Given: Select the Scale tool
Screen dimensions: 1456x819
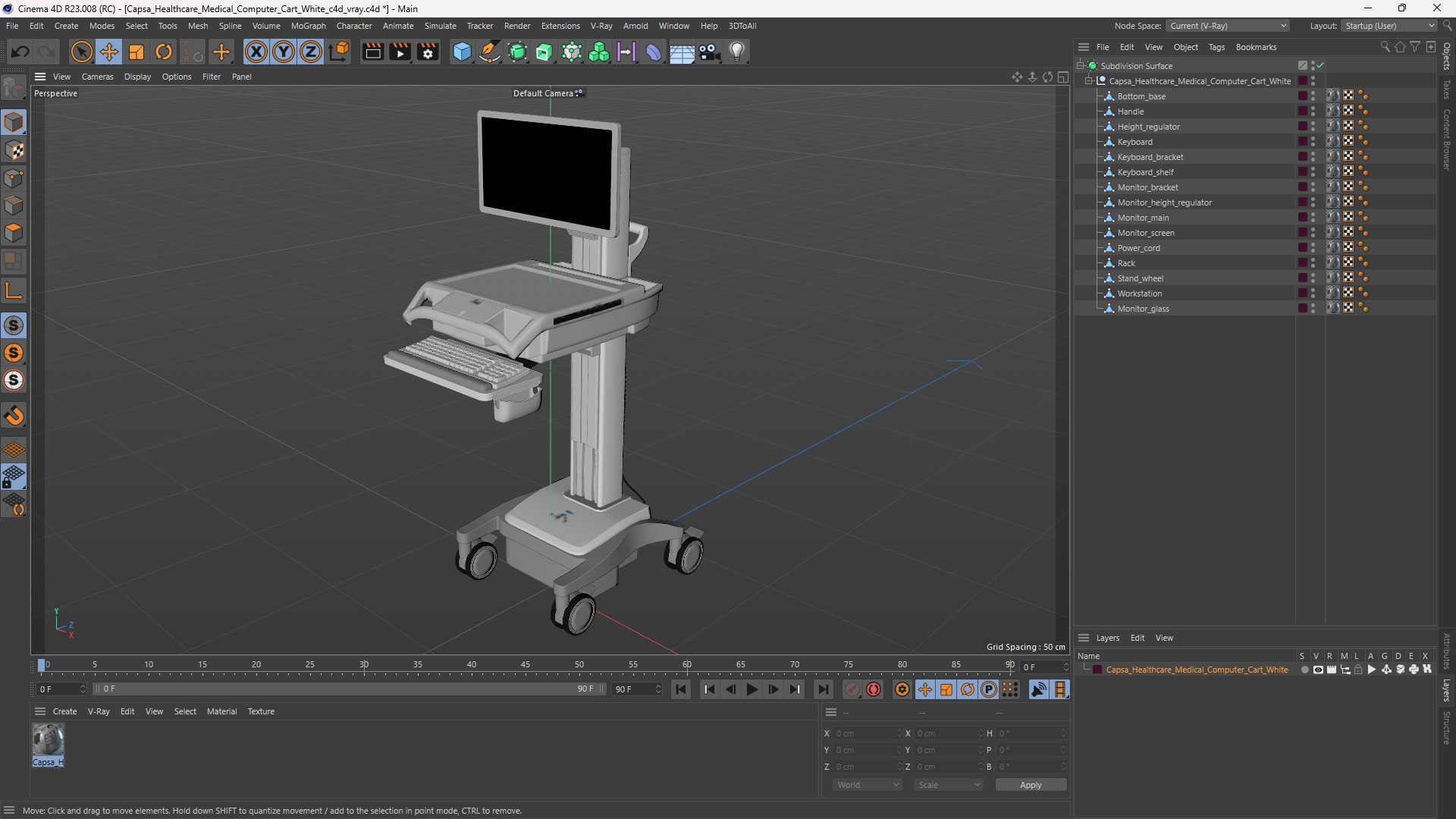Looking at the screenshot, I should coord(136,52).
